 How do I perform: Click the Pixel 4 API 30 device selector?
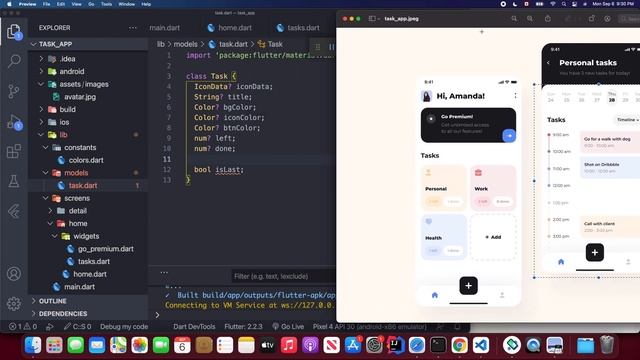point(369,327)
